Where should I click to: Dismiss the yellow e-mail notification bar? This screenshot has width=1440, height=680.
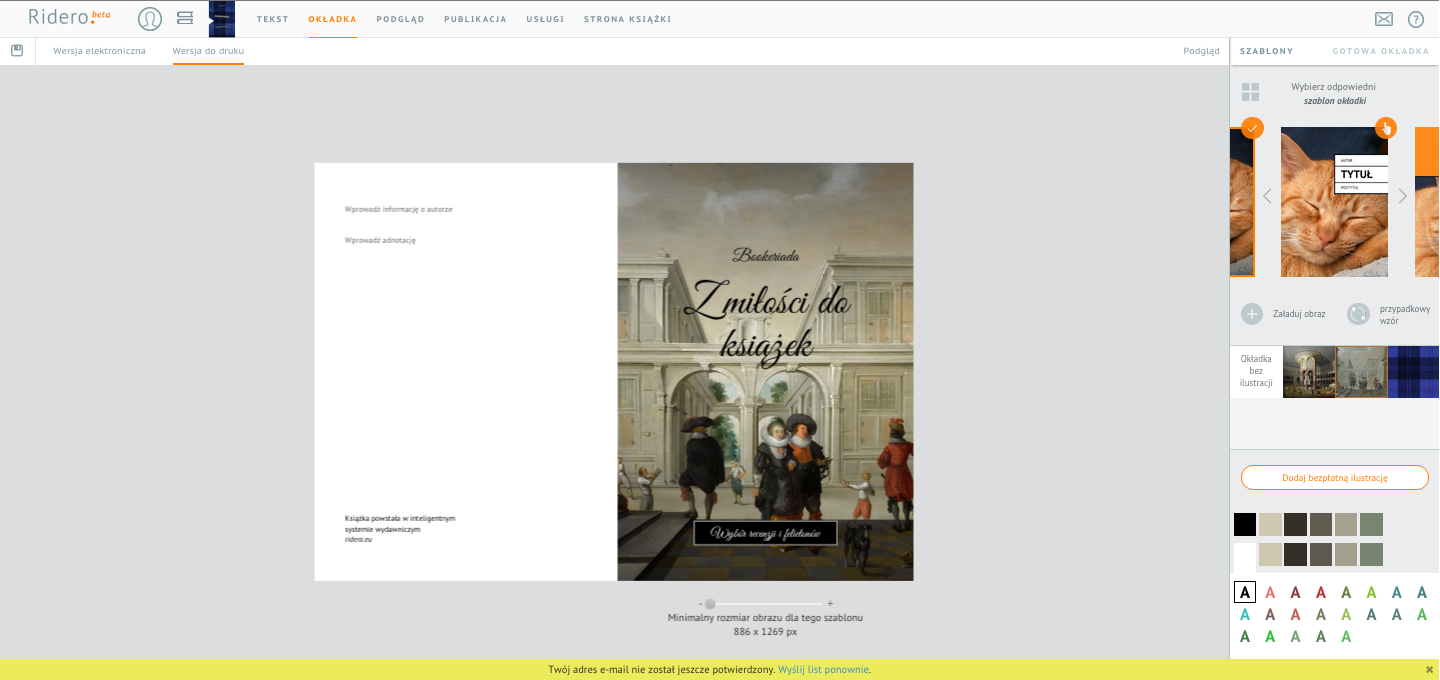tap(1429, 669)
